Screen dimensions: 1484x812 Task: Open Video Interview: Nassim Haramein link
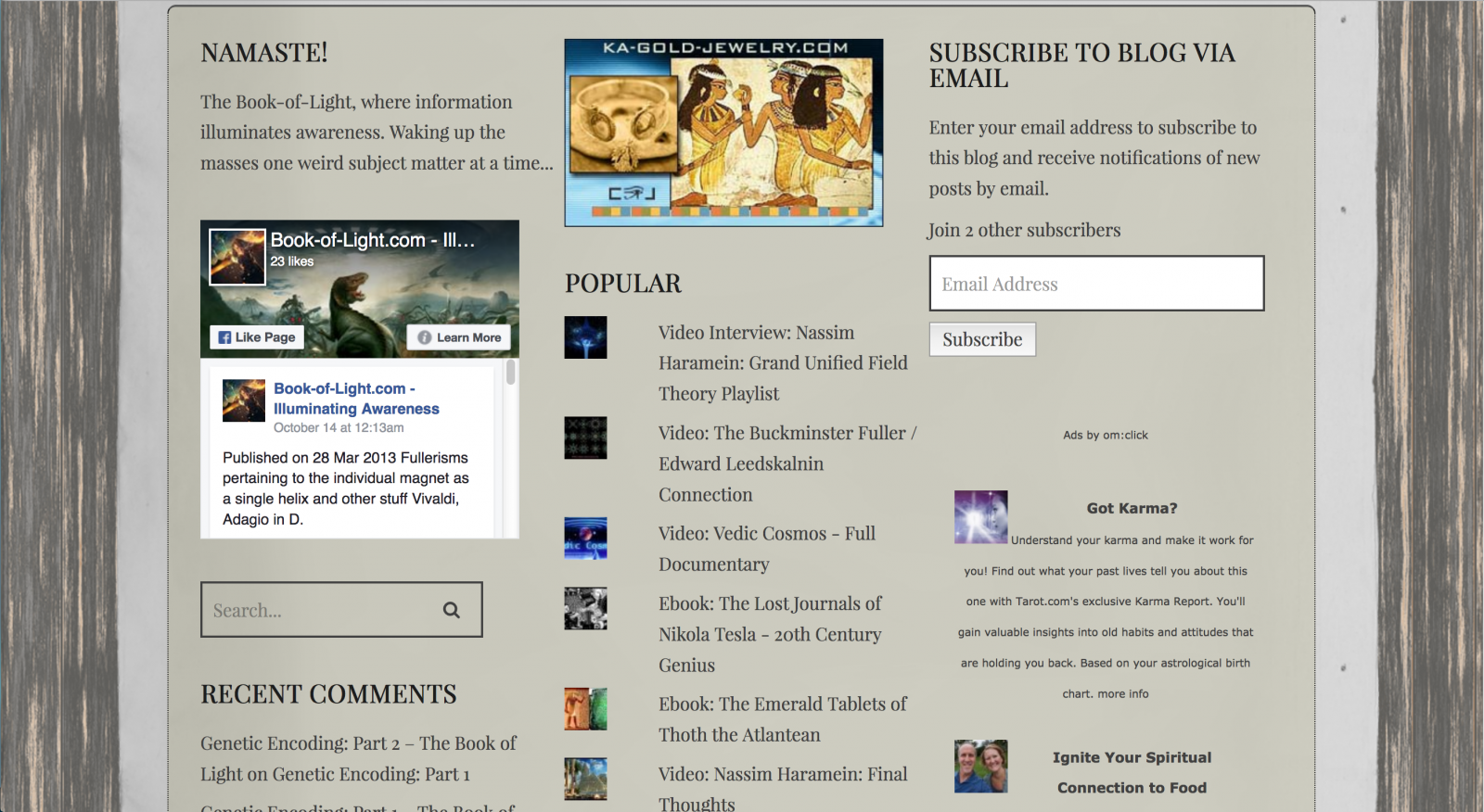click(x=783, y=363)
